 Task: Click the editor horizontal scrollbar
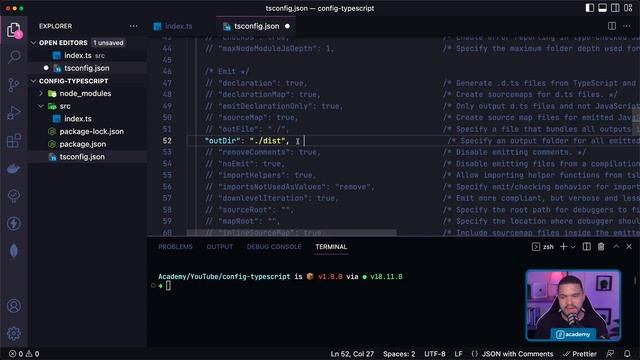click(291, 233)
